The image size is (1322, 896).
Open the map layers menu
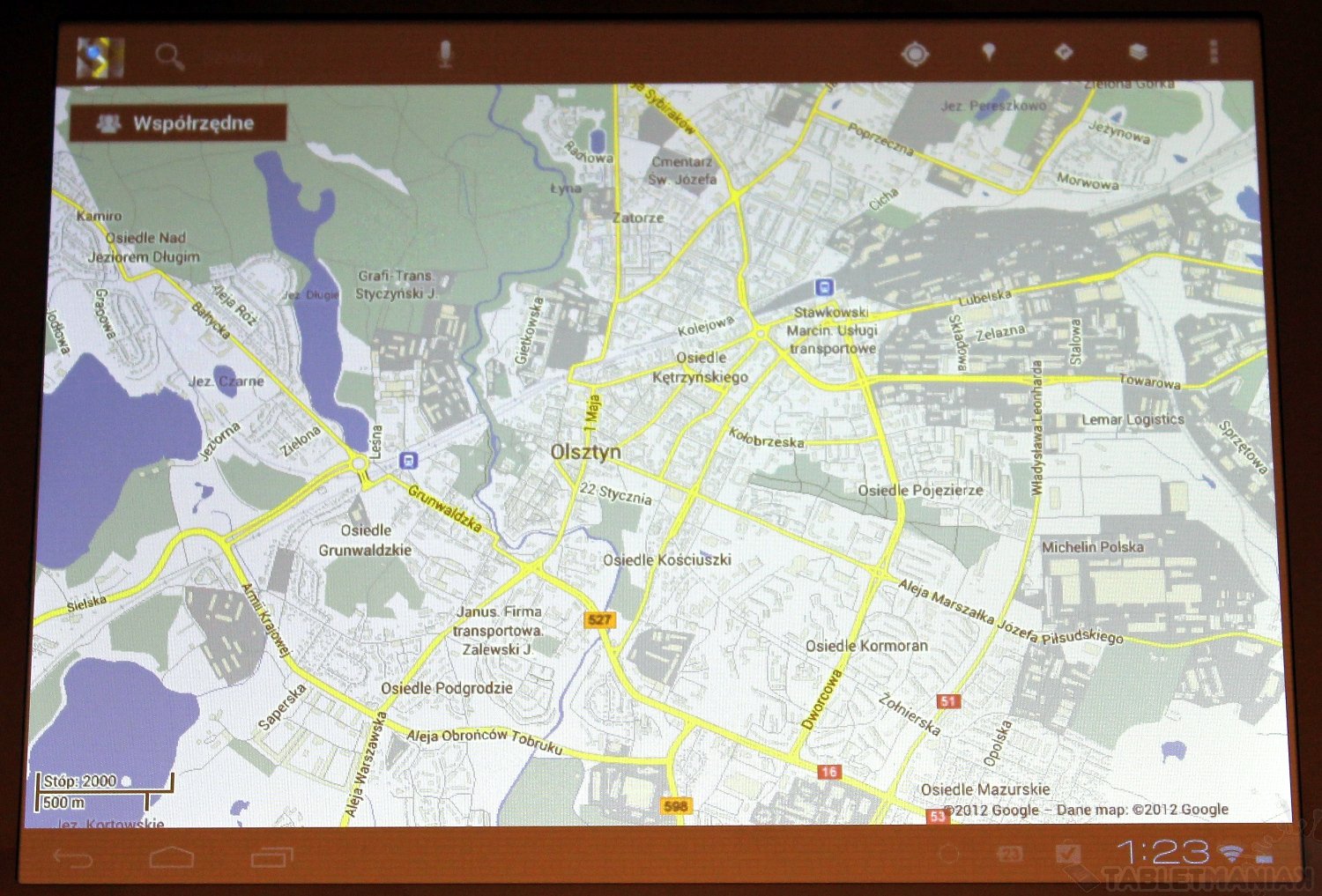(x=1139, y=53)
